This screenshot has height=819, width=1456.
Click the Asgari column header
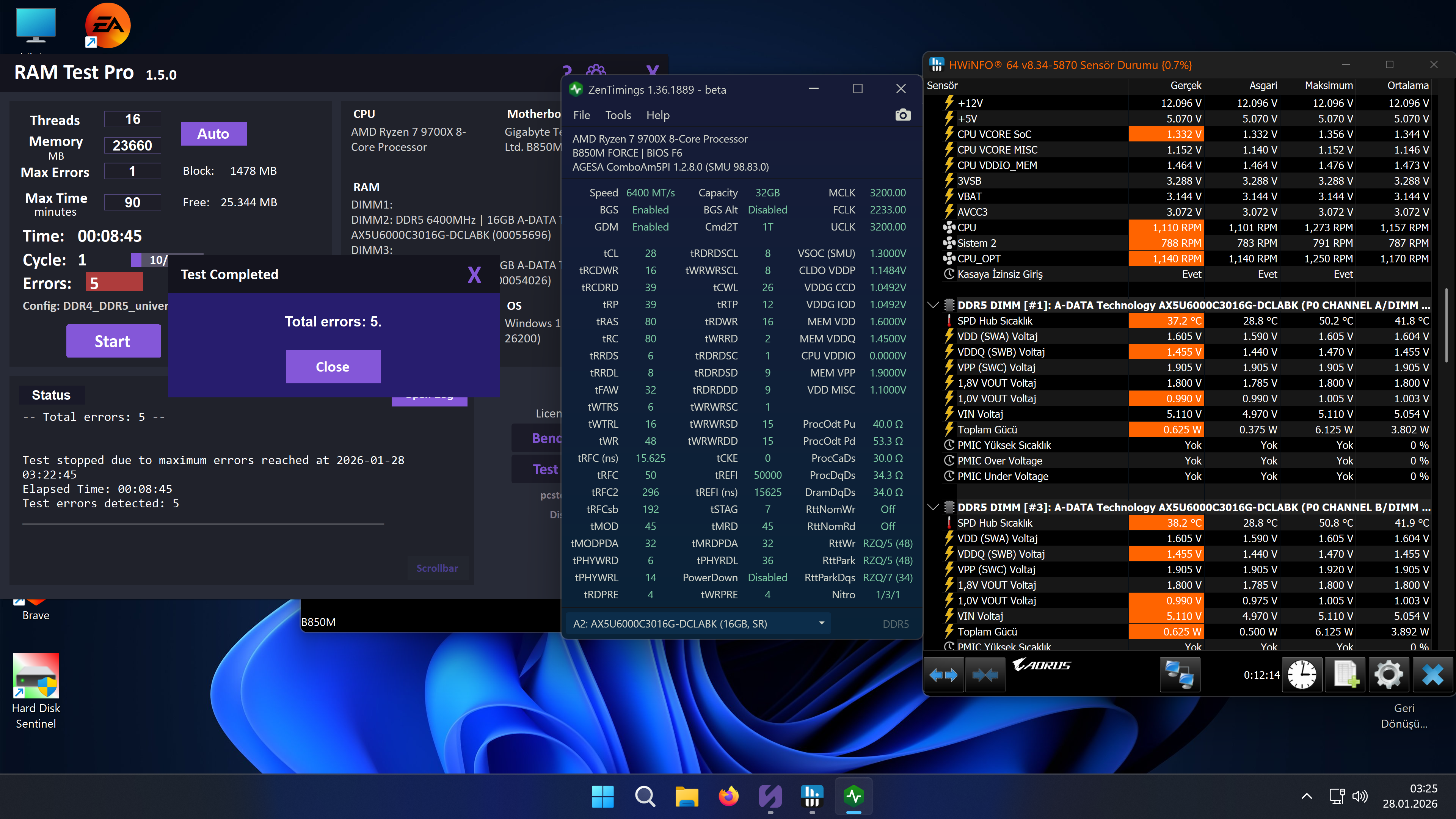(x=1242, y=85)
